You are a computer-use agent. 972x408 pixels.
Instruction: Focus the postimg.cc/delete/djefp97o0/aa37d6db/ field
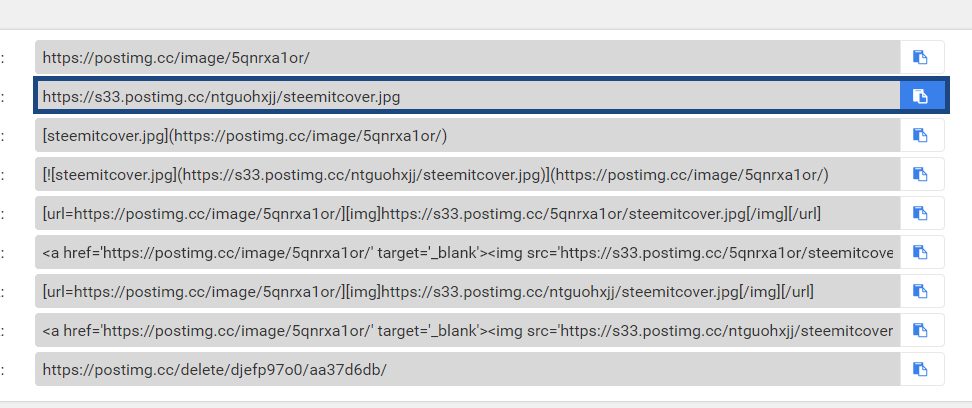467,369
